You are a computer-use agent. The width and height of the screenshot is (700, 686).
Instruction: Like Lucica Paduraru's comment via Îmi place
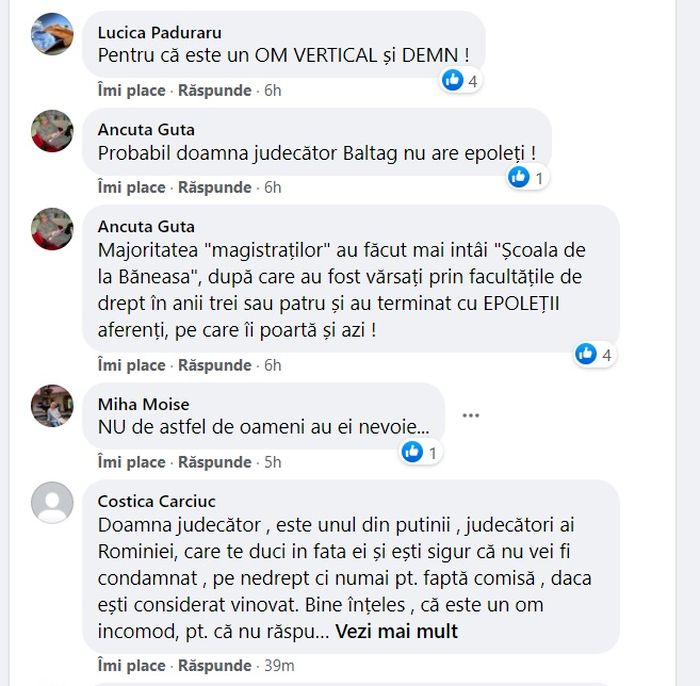(132, 91)
